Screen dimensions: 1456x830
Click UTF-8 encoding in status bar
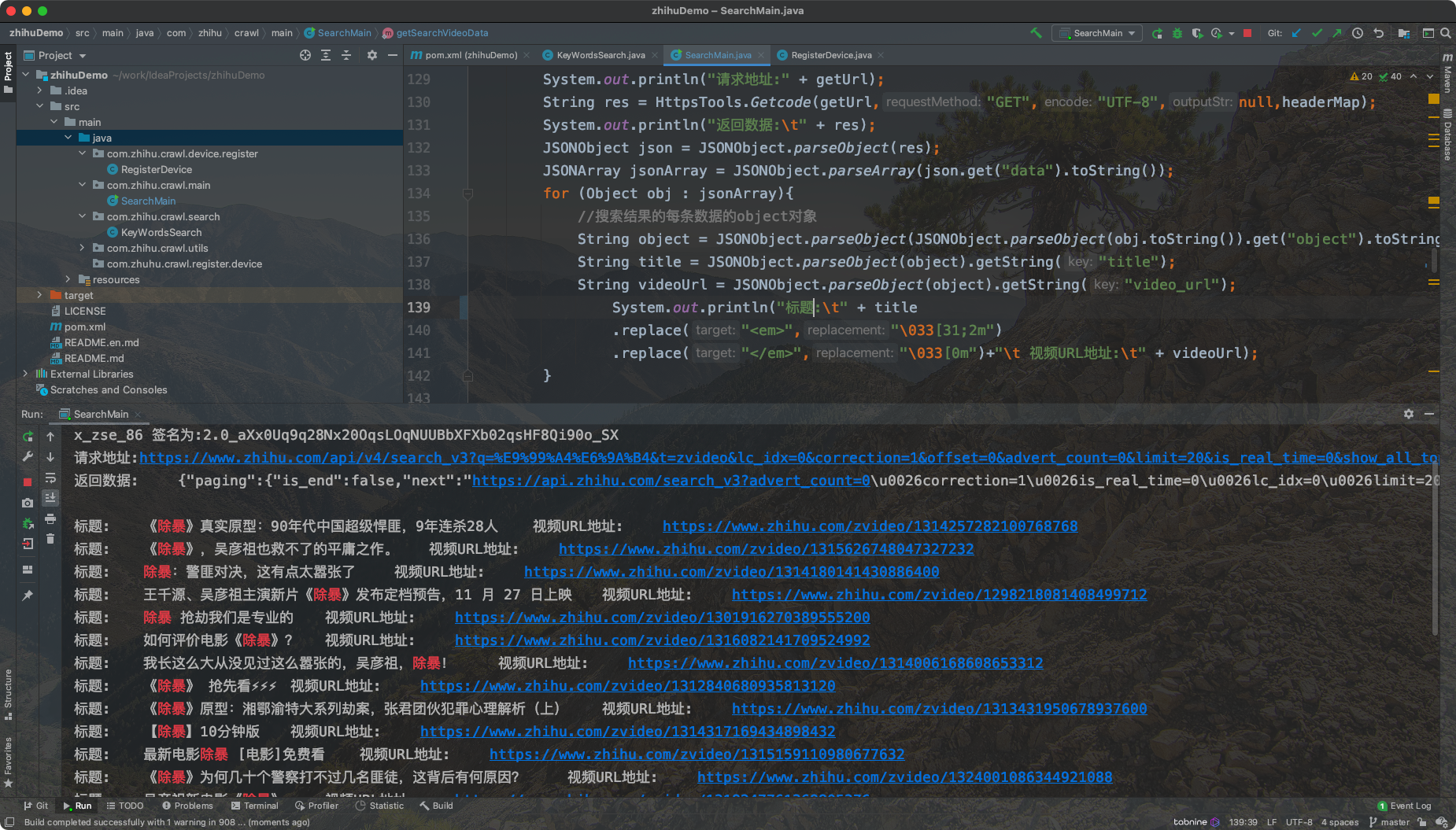tap(1299, 822)
